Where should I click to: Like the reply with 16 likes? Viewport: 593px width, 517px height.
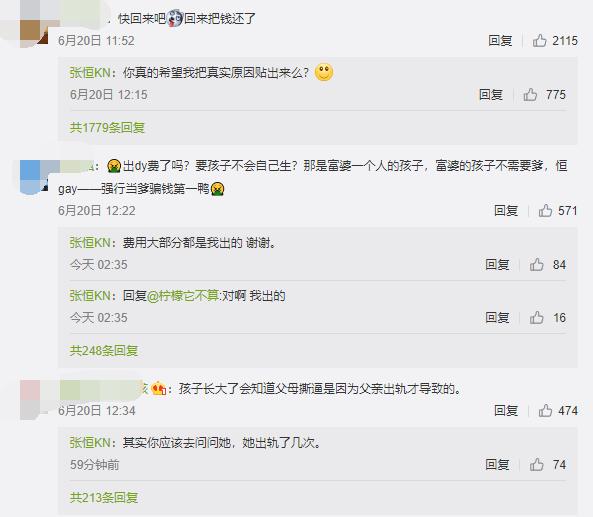coord(536,317)
